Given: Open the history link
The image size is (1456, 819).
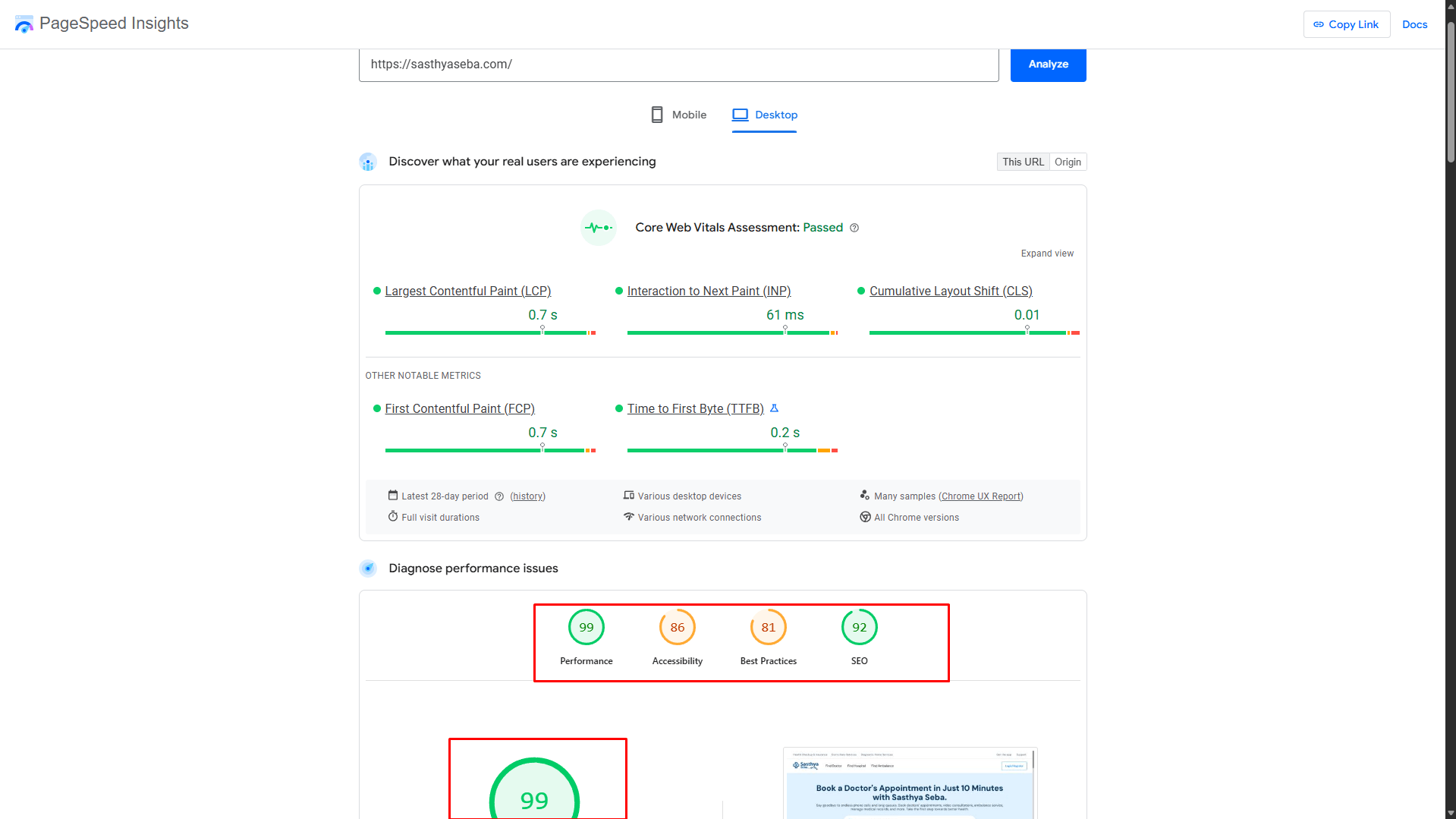Looking at the screenshot, I should point(527,496).
